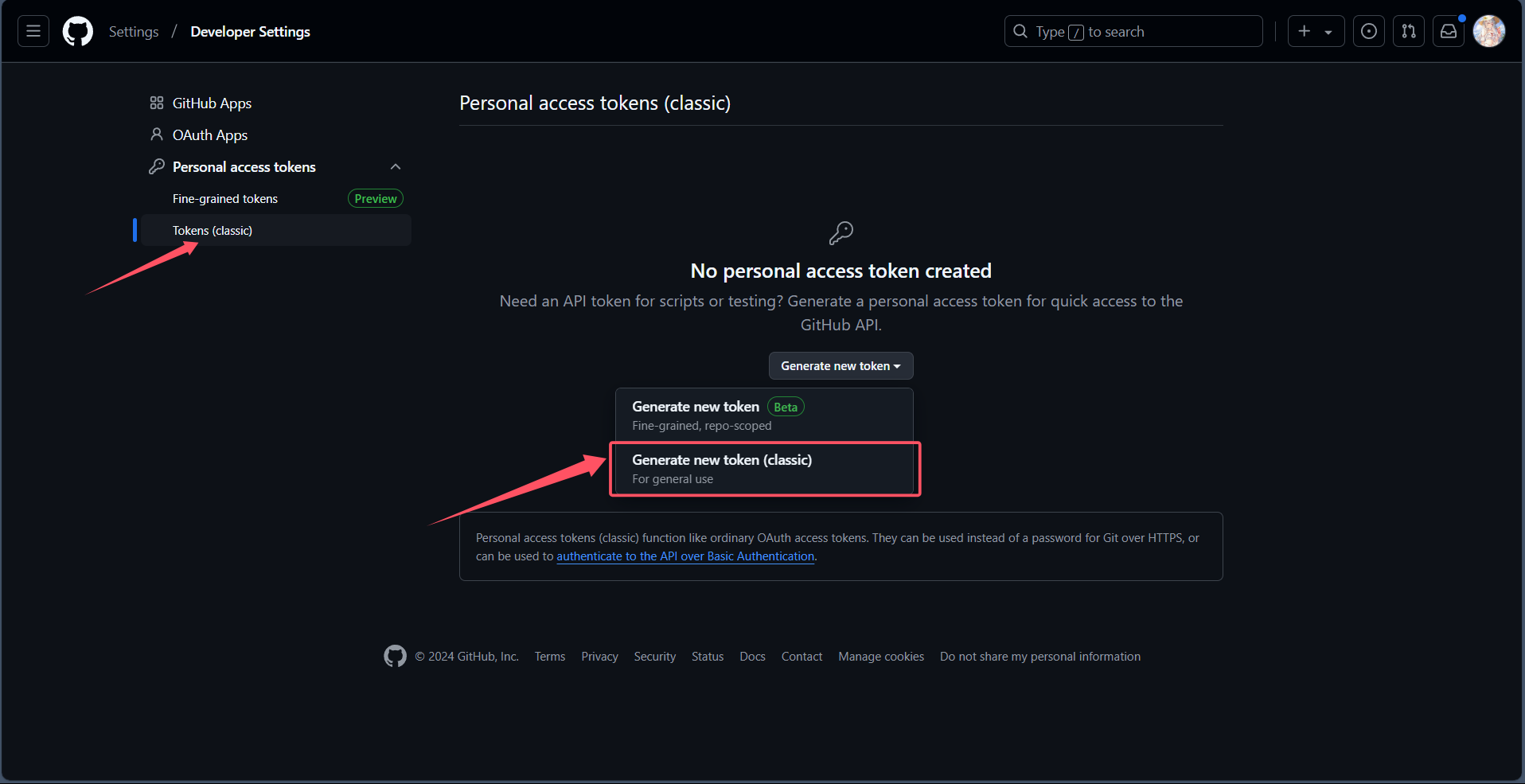Screen dimensions: 1525x784
Task: Click the GitHub Apps grid icon
Action: (x=157, y=103)
